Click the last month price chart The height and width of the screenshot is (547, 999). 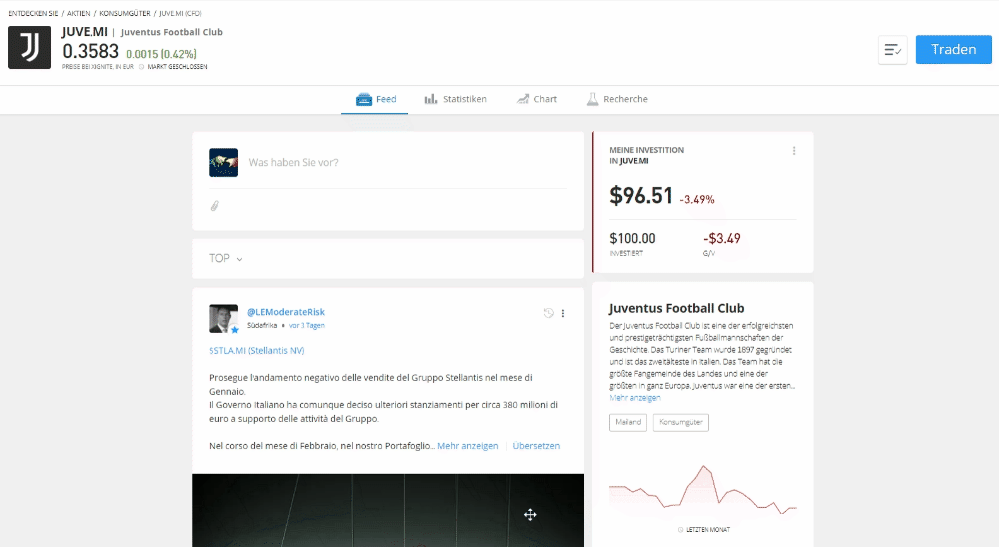pyautogui.click(x=703, y=490)
